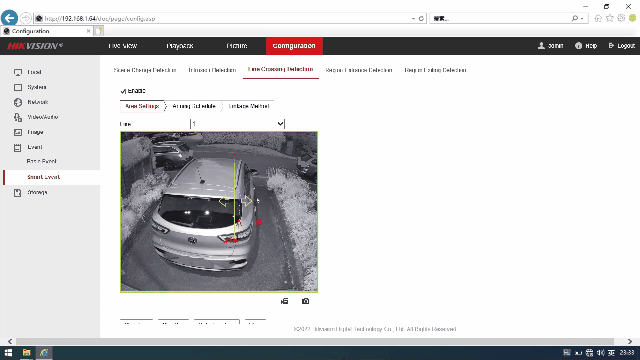Image resolution: width=640 pixels, height=360 pixels.
Task: Click the smiley feedback icon
Action: pos(633,18)
